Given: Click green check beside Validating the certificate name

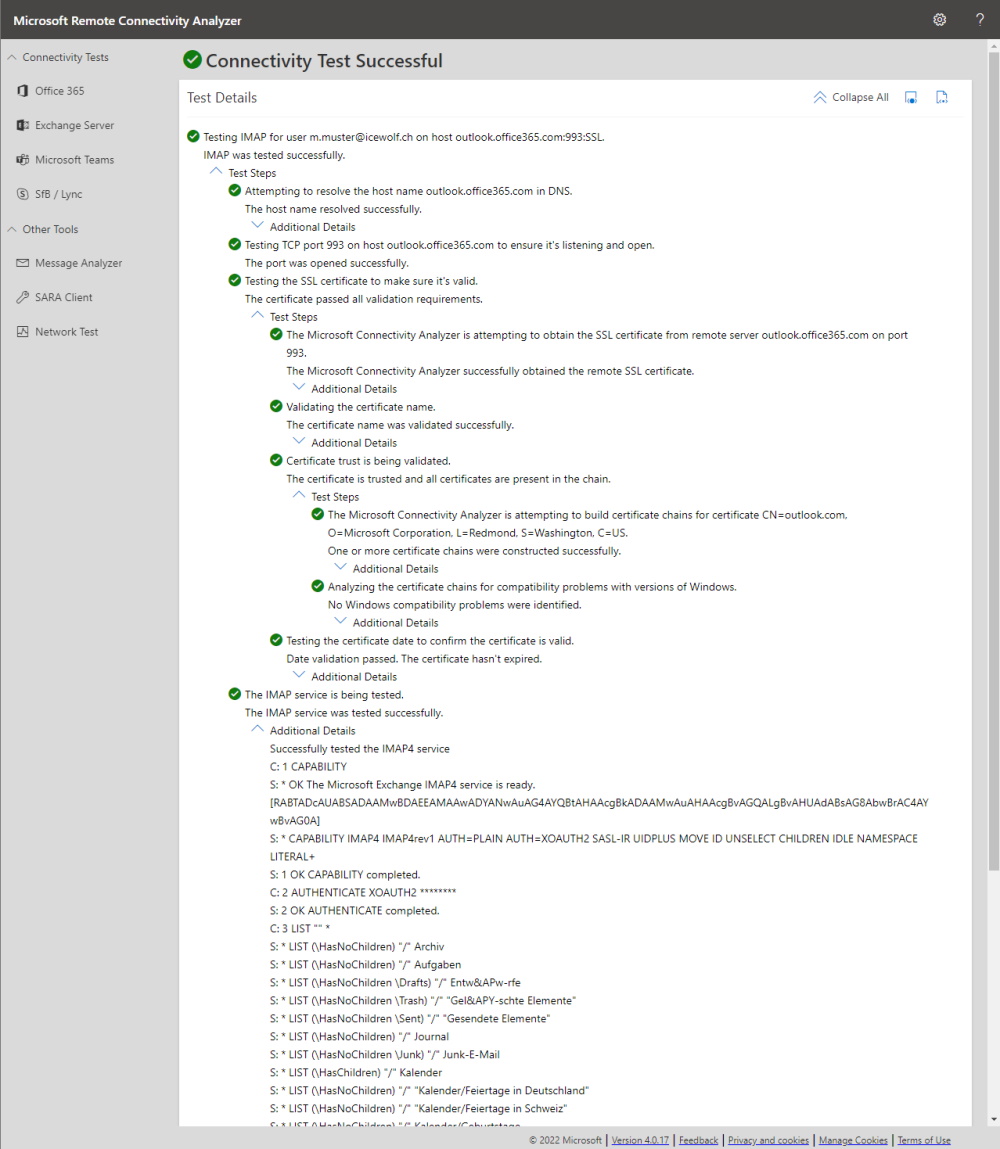Looking at the screenshot, I should click(x=276, y=407).
